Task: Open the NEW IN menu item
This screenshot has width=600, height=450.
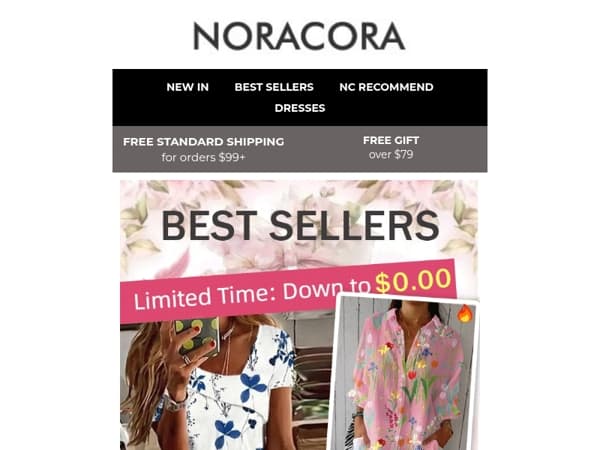Action: 188,87
